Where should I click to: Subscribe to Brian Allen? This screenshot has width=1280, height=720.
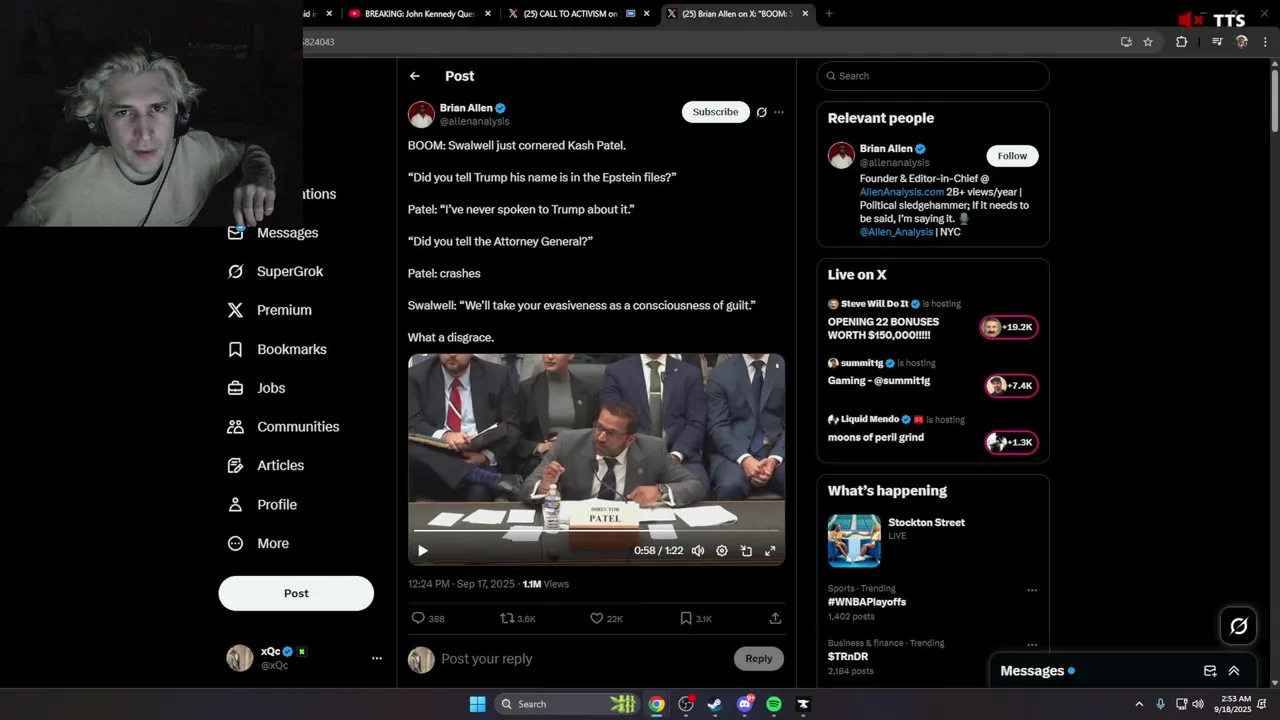click(715, 112)
